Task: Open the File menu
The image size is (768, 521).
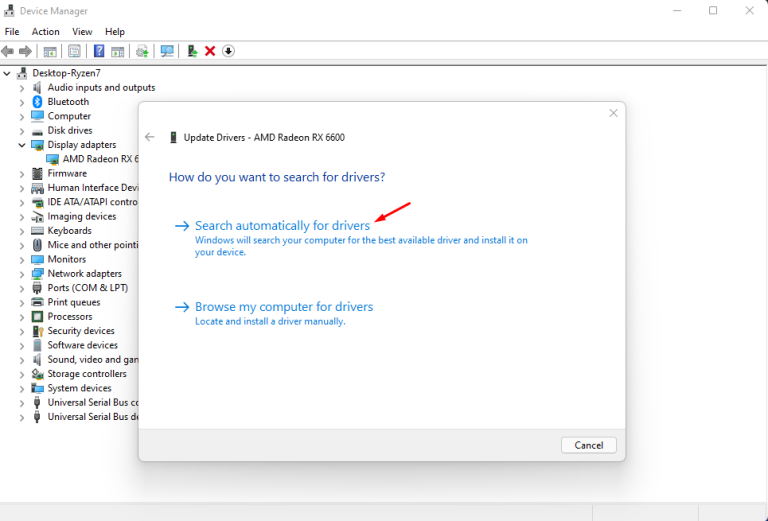Action: click(12, 31)
